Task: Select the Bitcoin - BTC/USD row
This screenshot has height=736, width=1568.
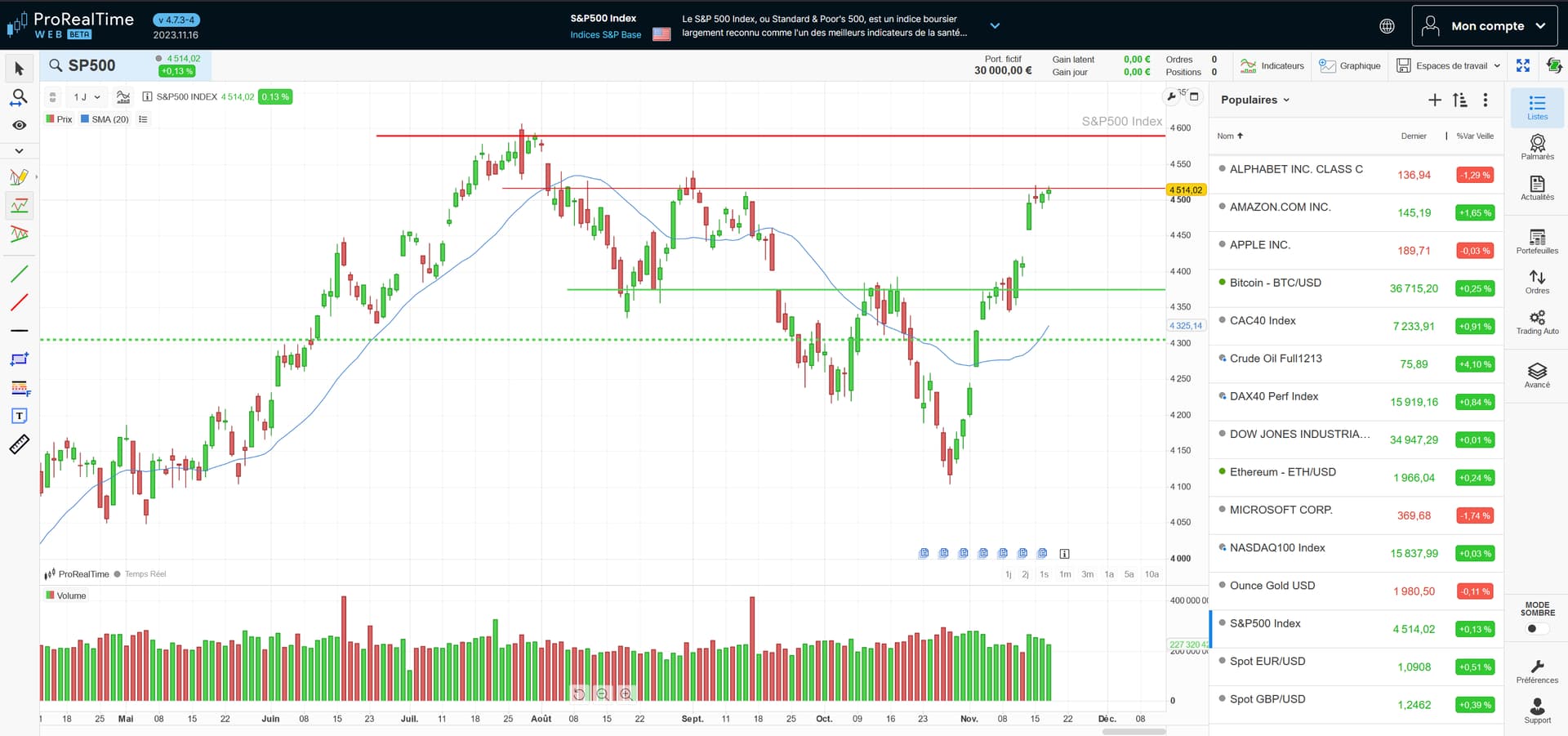Action: (x=1356, y=288)
